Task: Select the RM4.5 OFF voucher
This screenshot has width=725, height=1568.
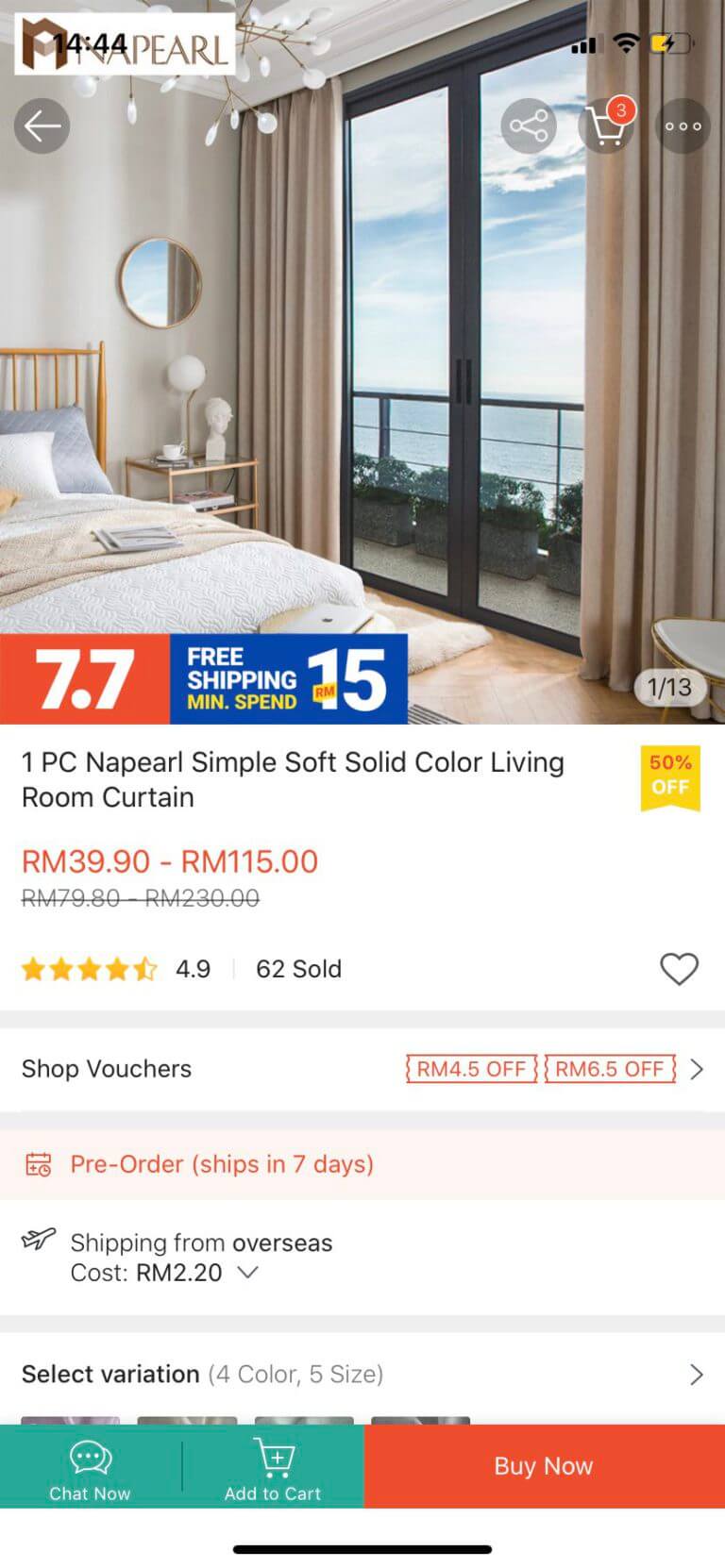Action: click(x=471, y=1069)
